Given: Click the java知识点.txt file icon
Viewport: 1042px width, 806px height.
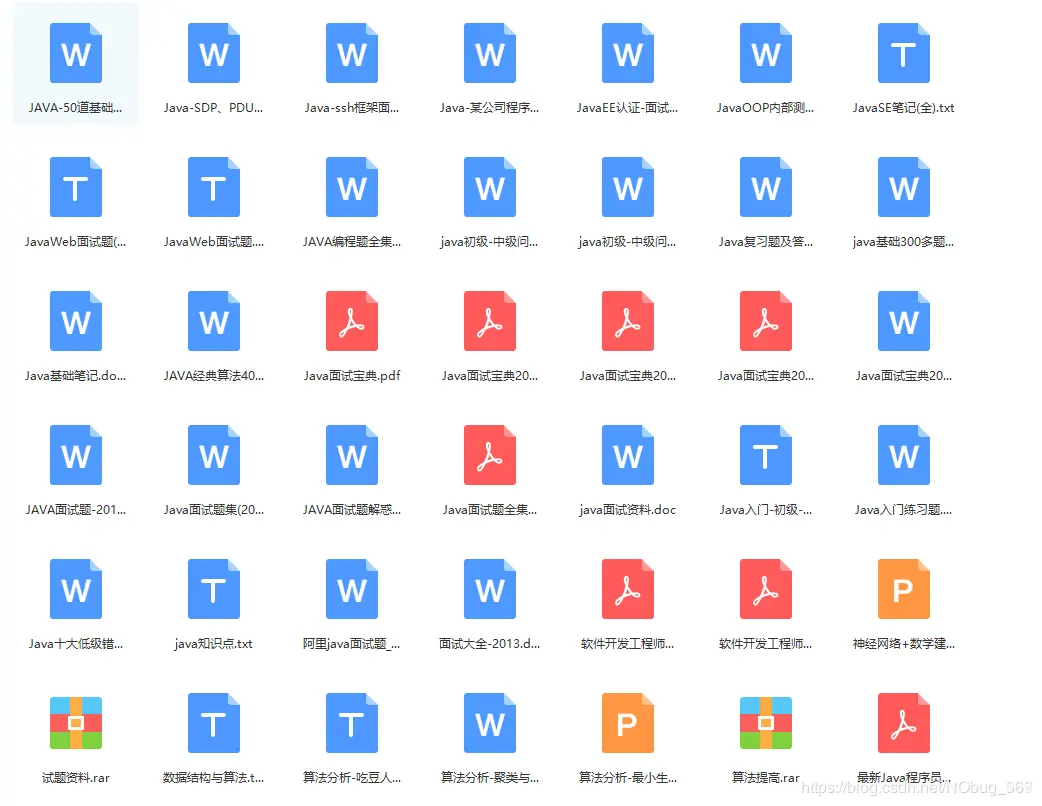Looking at the screenshot, I should click(x=213, y=589).
